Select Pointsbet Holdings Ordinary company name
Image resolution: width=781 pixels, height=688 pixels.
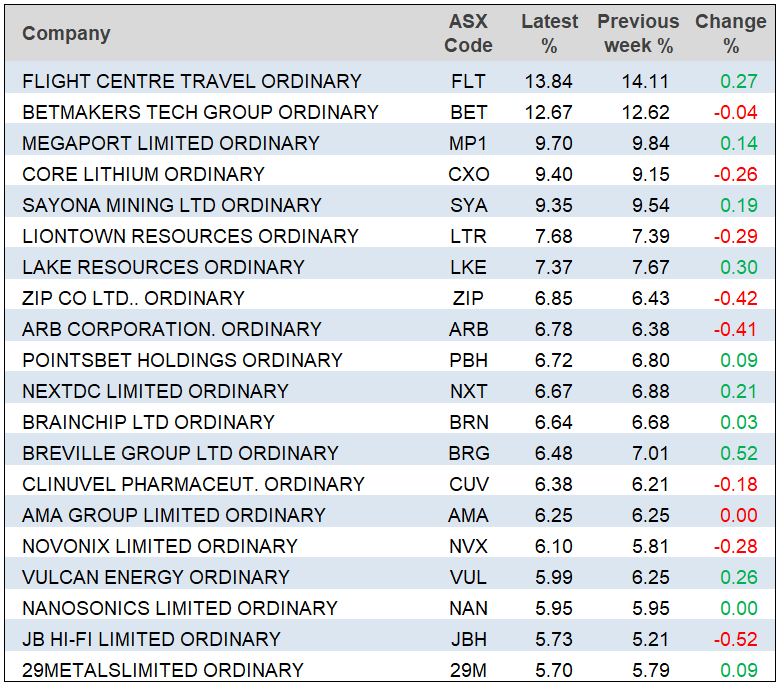(182, 360)
